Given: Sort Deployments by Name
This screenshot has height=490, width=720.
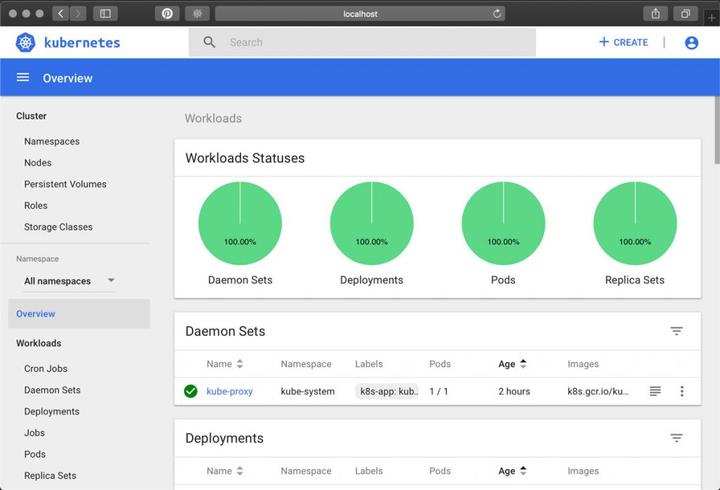Looking at the screenshot, I should point(225,471).
